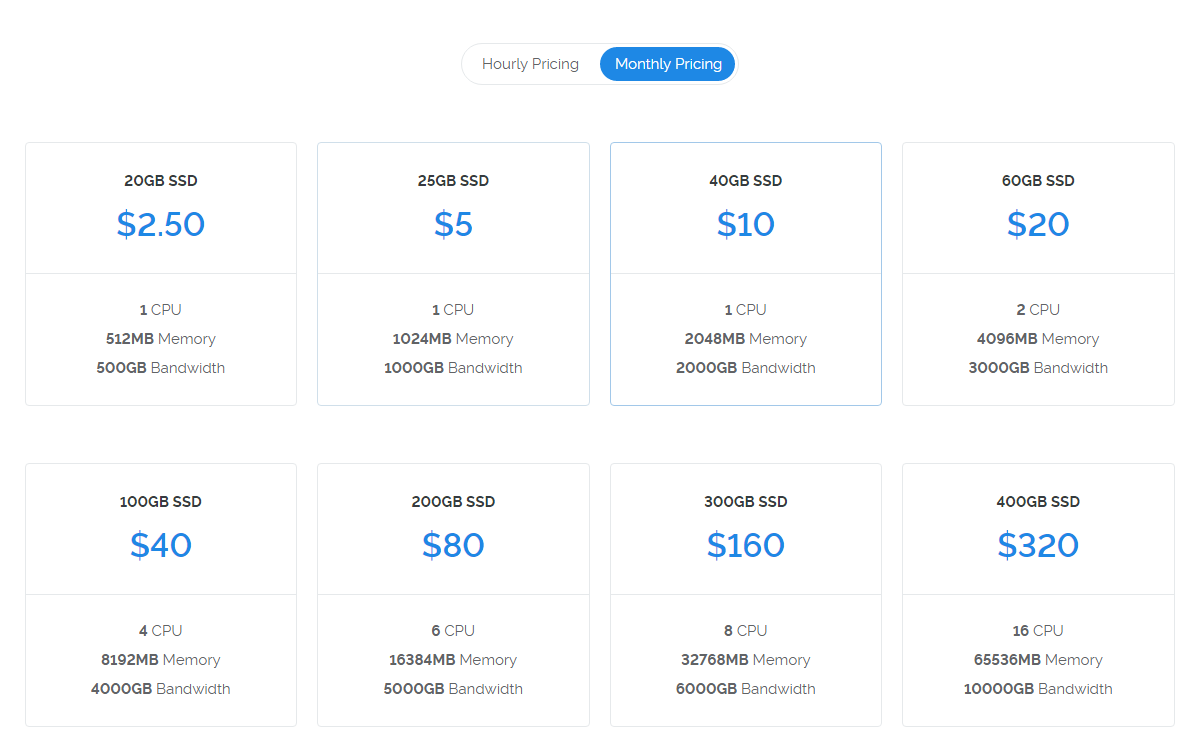Screen dimensions: 1202x755
Task: Click the 16 CPU spec
Action: (x=1038, y=631)
